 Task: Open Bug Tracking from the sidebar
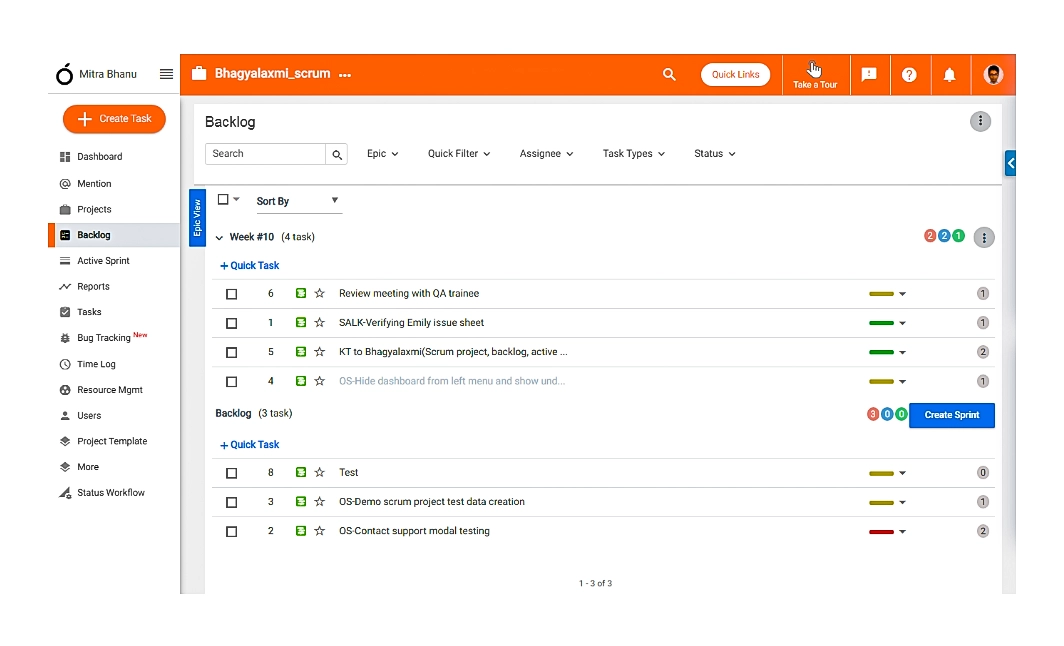(104, 337)
